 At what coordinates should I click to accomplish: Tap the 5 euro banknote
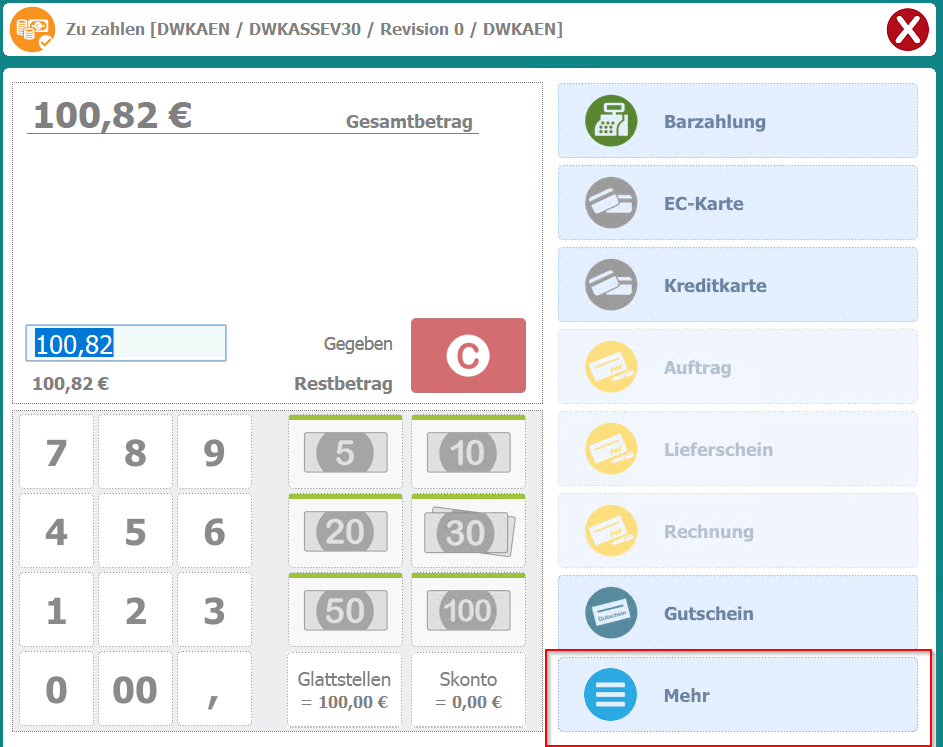[345, 453]
